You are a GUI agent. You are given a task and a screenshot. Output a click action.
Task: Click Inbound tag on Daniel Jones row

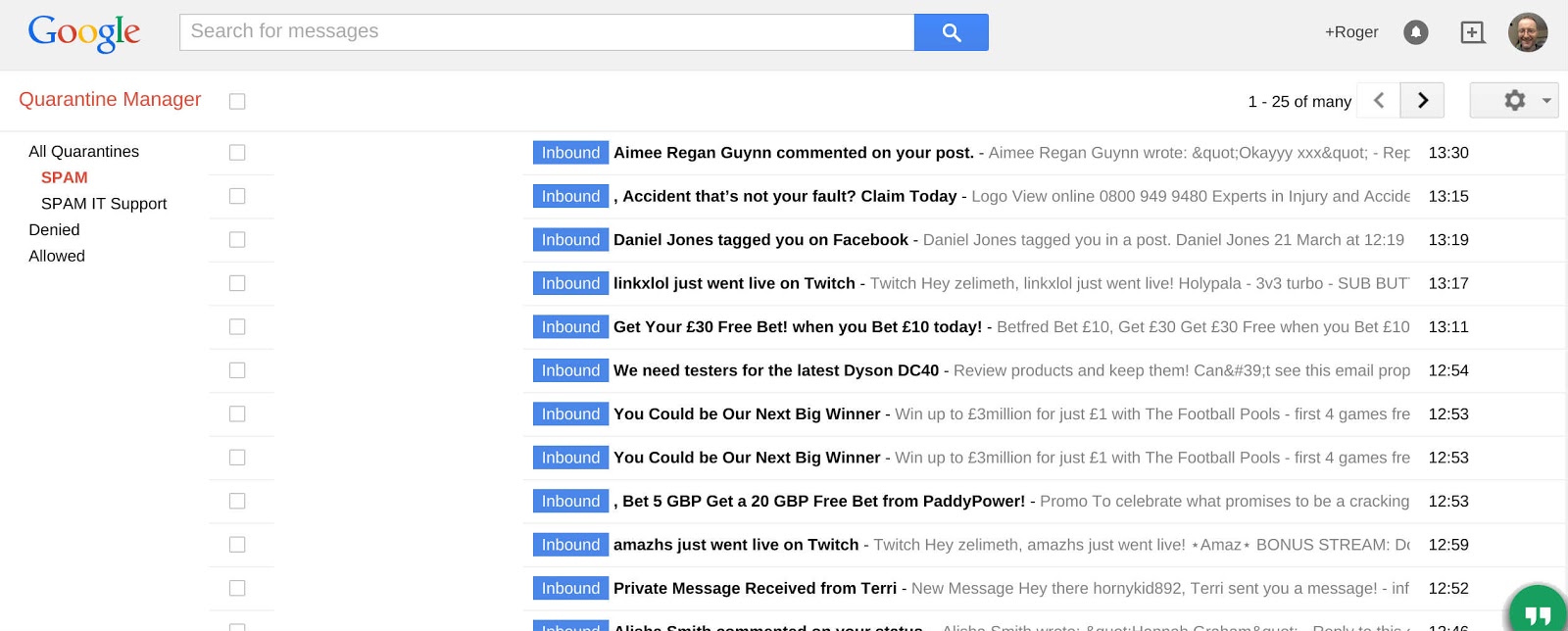570,240
